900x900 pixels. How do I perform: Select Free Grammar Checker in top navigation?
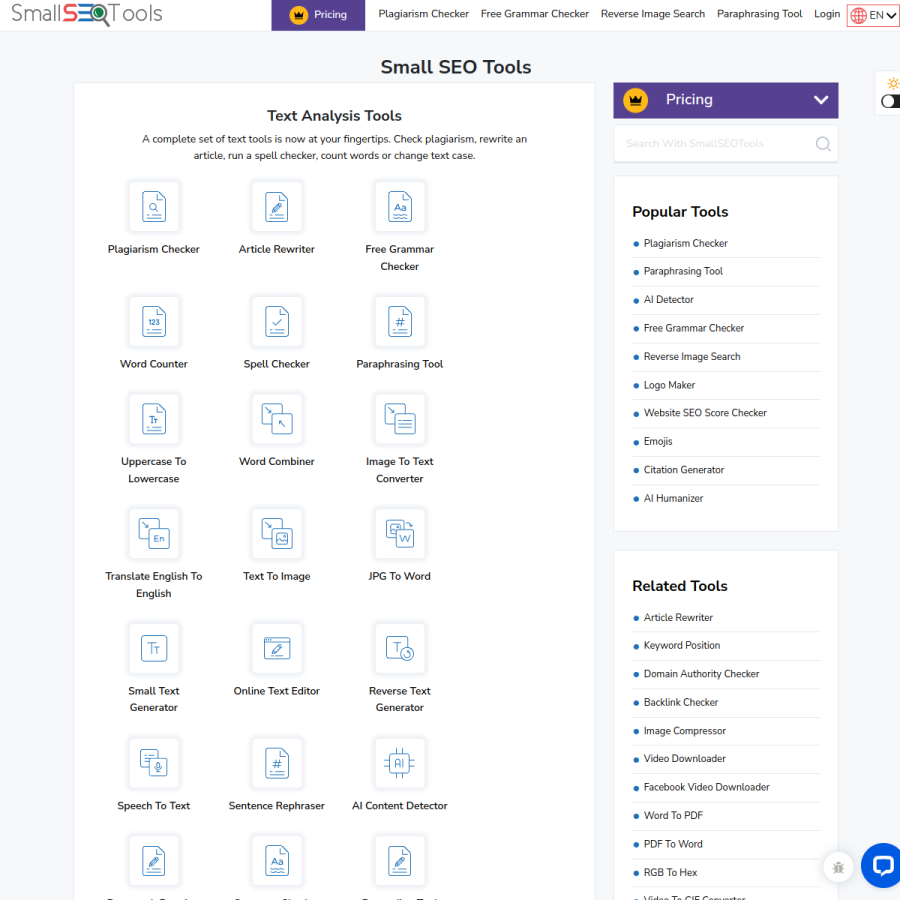click(534, 14)
